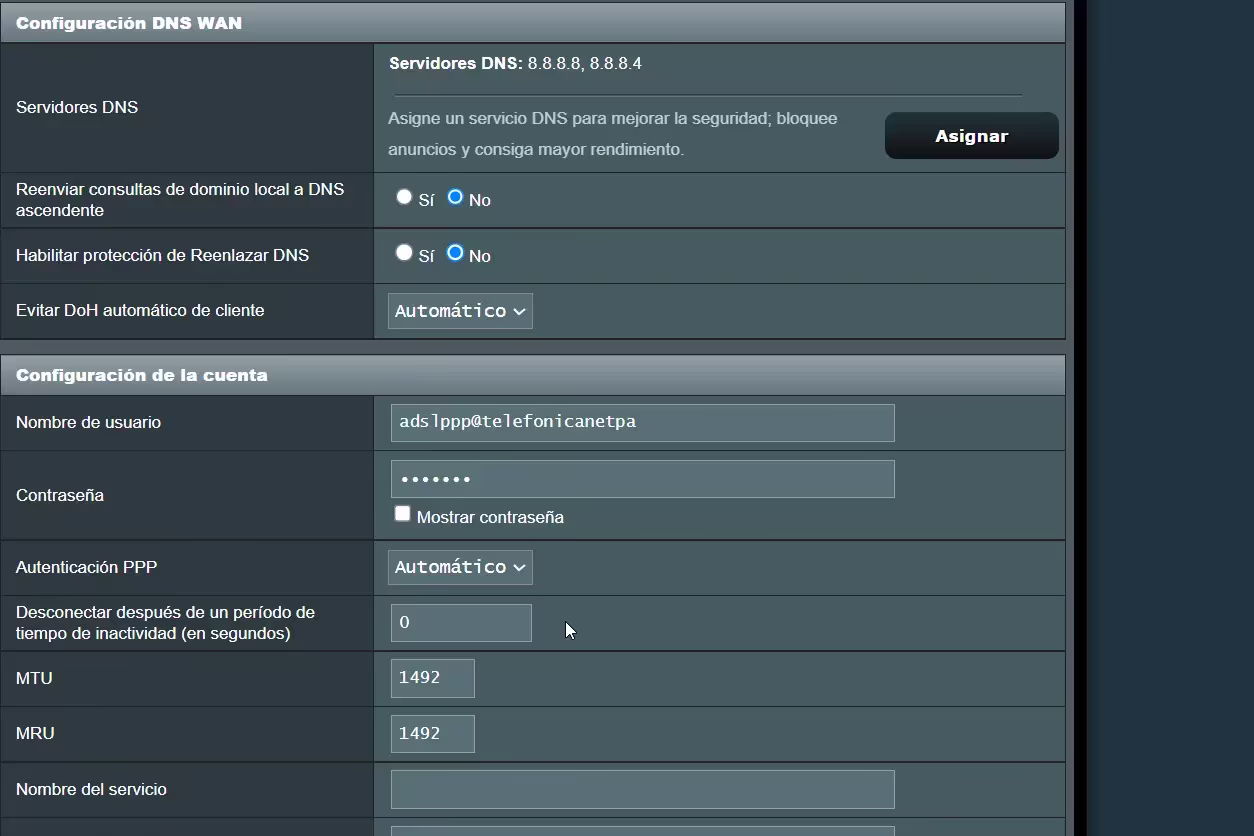Image resolution: width=1254 pixels, height=836 pixels.
Task: Select No for Reenviar consultas de dominio local
Action: tap(455, 197)
